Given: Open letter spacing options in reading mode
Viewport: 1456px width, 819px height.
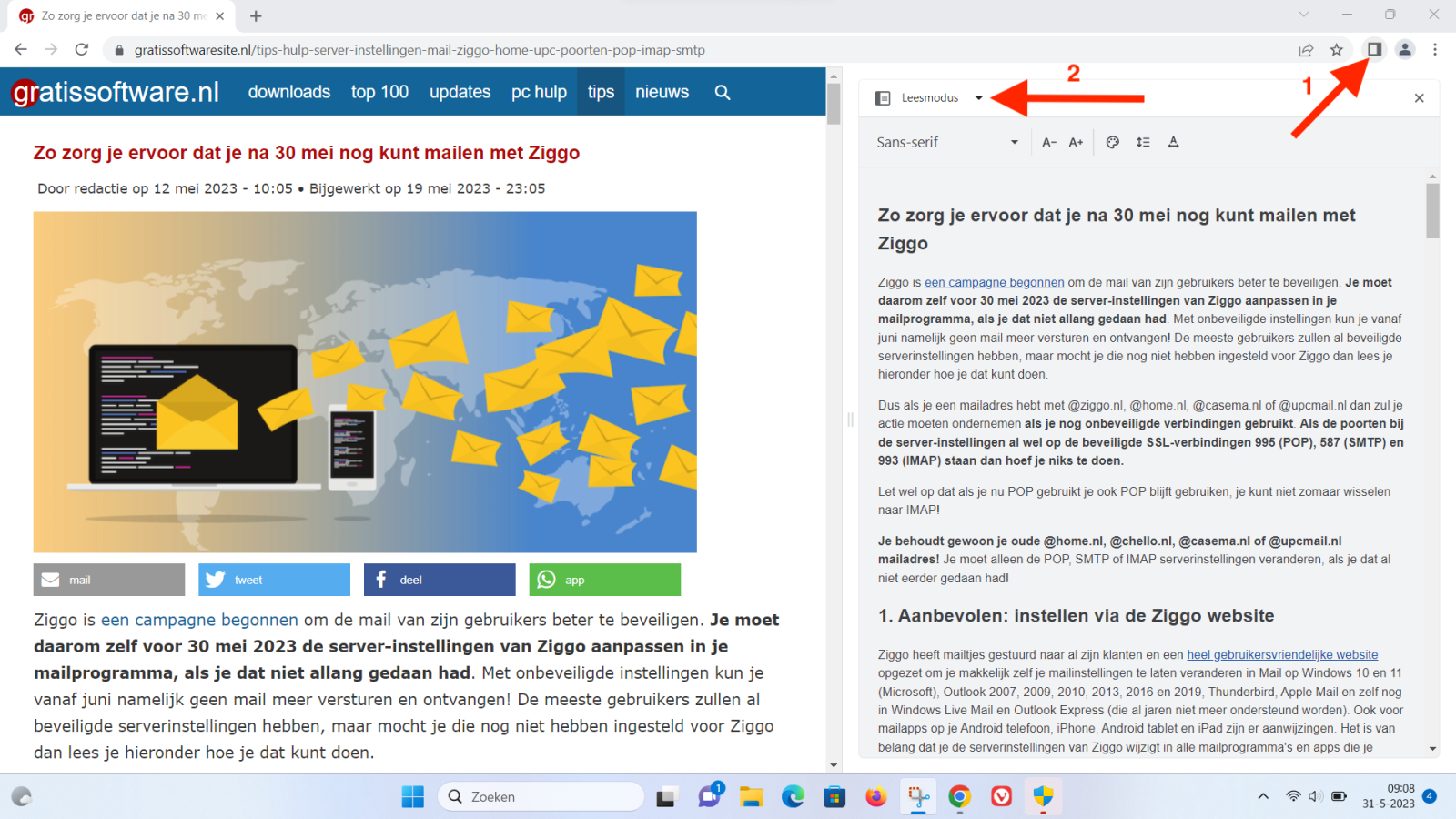Looking at the screenshot, I should [1173, 142].
